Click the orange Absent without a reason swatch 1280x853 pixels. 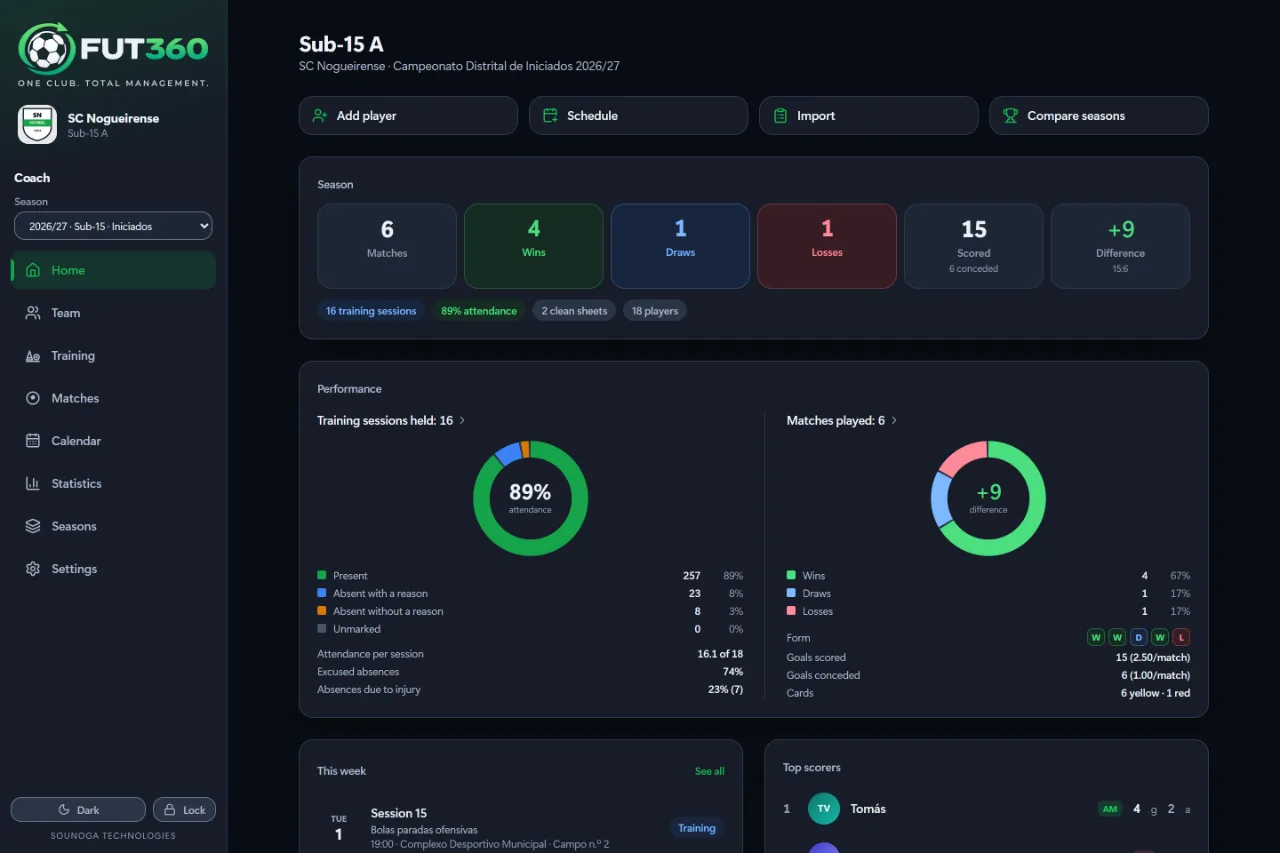[322, 611]
